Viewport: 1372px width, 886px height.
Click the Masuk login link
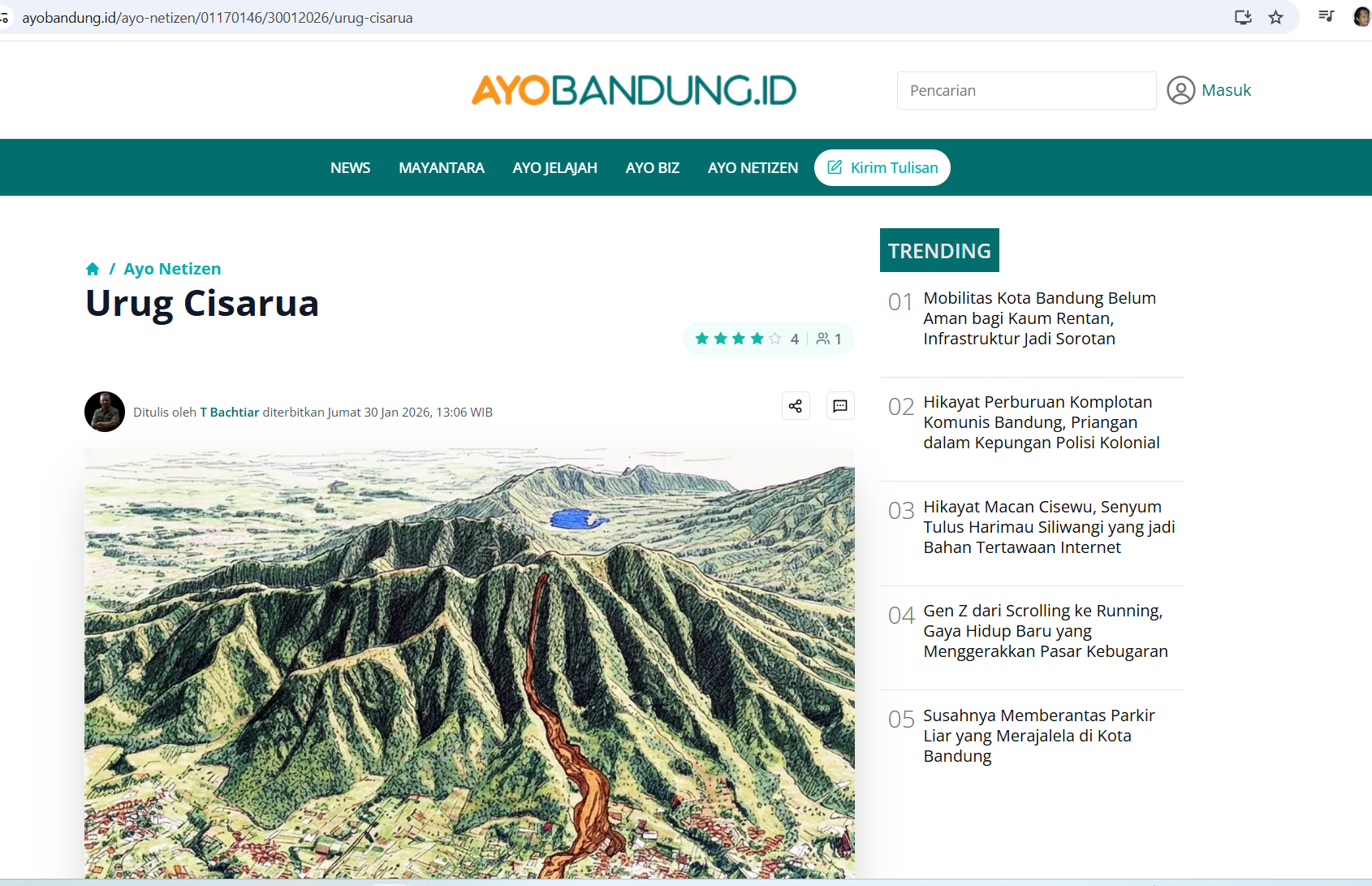coord(1226,90)
